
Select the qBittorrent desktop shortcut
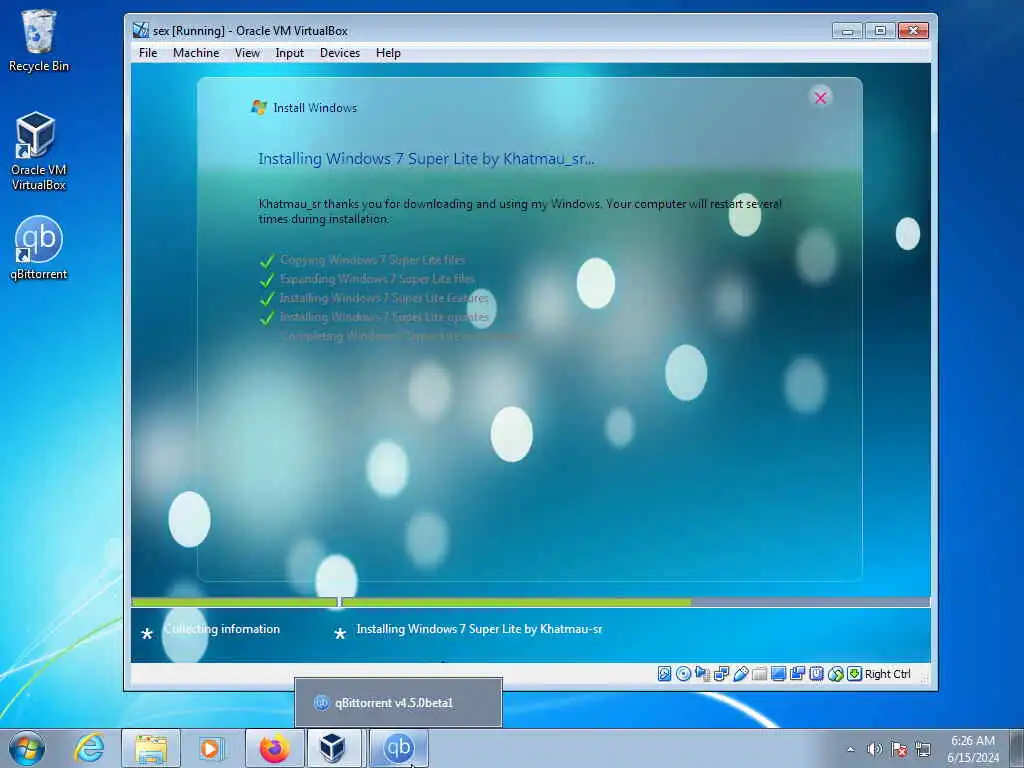pos(39,248)
